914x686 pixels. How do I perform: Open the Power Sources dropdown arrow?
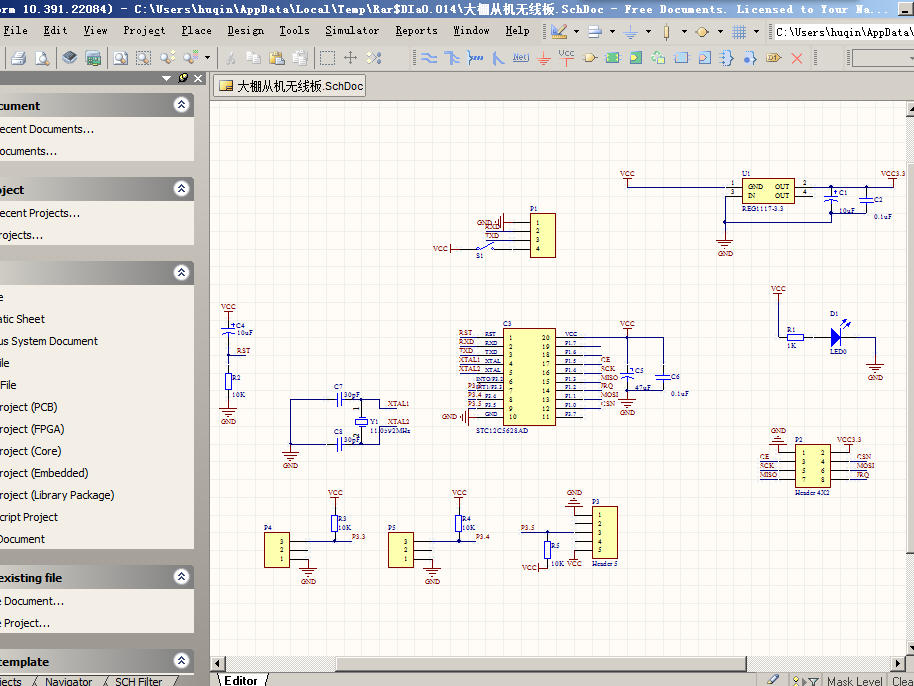pyautogui.click(x=648, y=31)
